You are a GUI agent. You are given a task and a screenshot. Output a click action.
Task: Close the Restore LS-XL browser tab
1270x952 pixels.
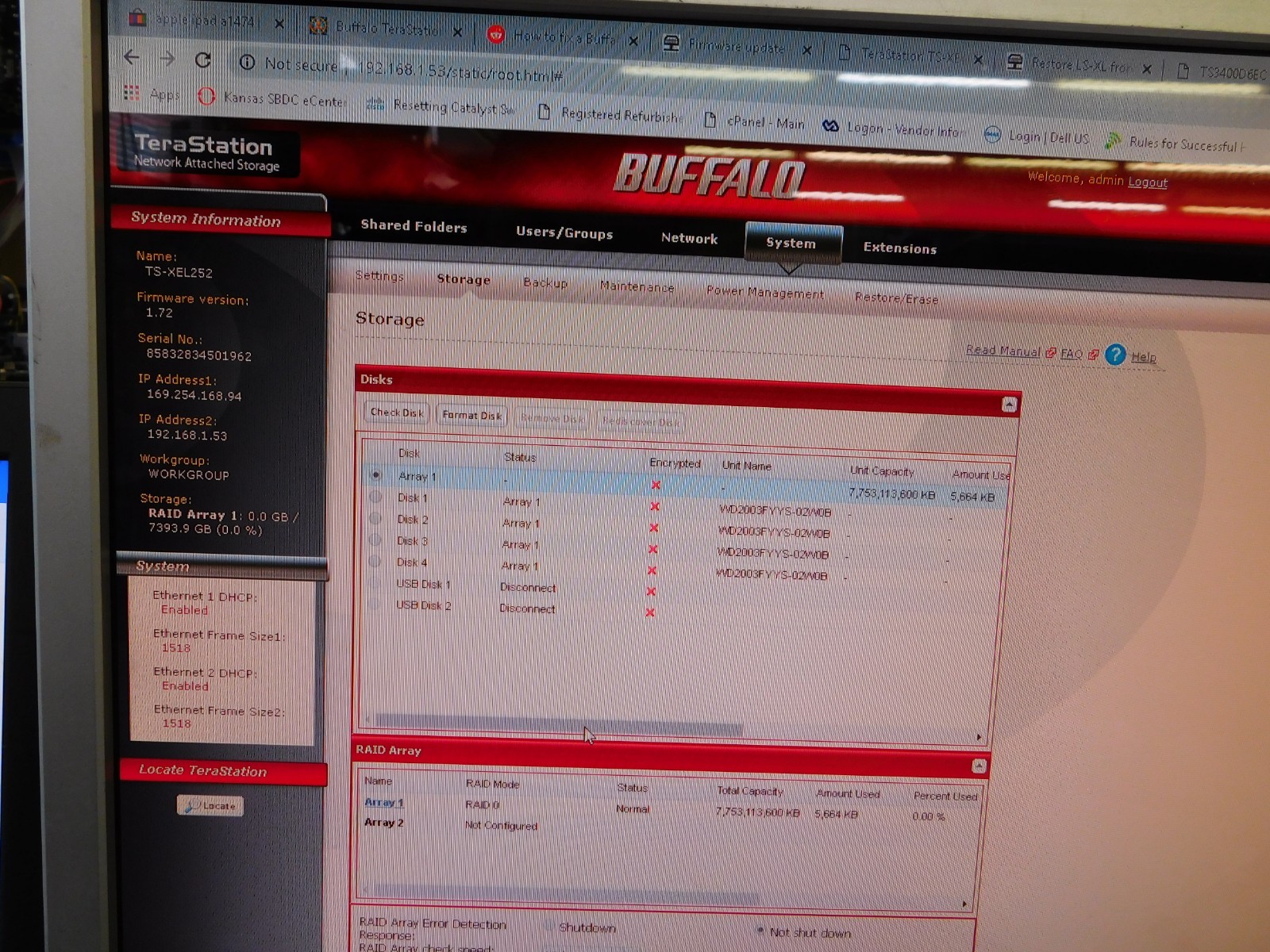pos(1147,69)
